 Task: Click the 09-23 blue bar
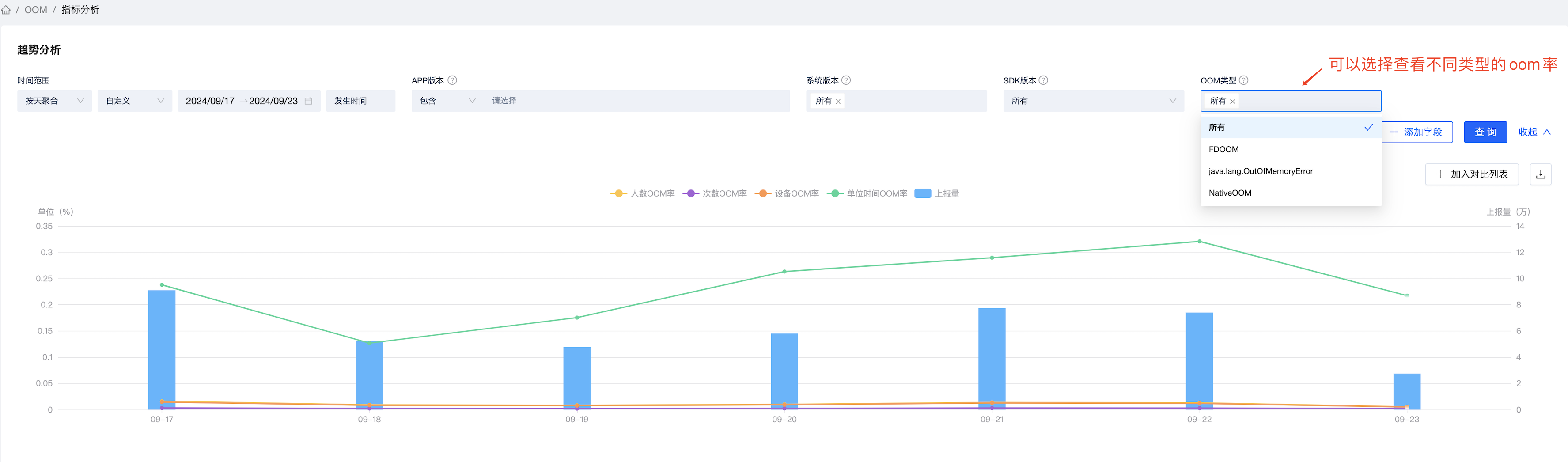click(1407, 391)
